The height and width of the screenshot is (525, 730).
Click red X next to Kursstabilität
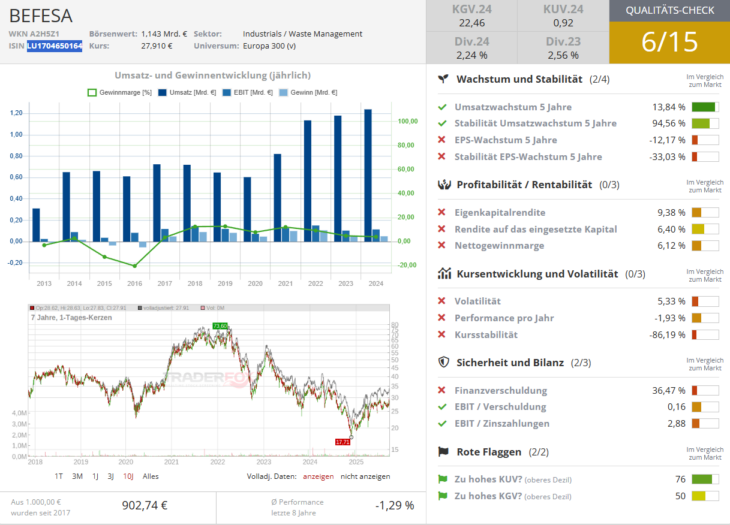tap(442, 334)
